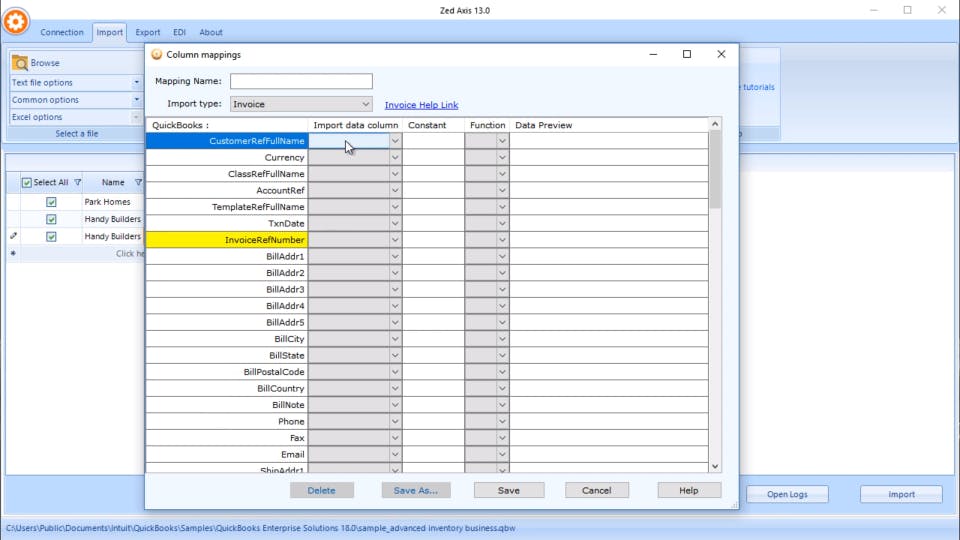The image size is (960, 540).
Task: Click the scroll up arrow of mapping grid
Action: [714, 124]
